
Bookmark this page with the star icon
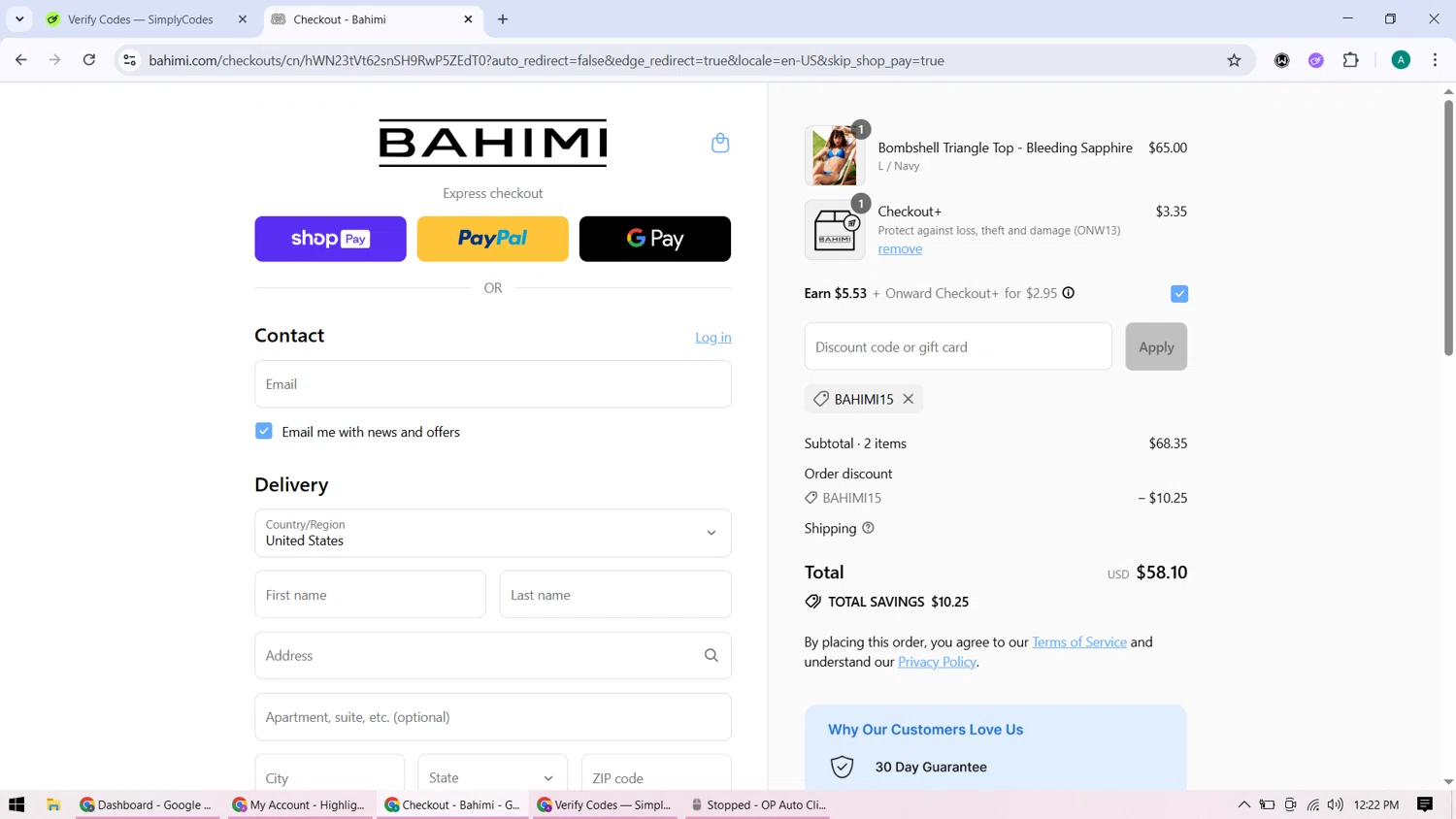[x=1234, y=60]
